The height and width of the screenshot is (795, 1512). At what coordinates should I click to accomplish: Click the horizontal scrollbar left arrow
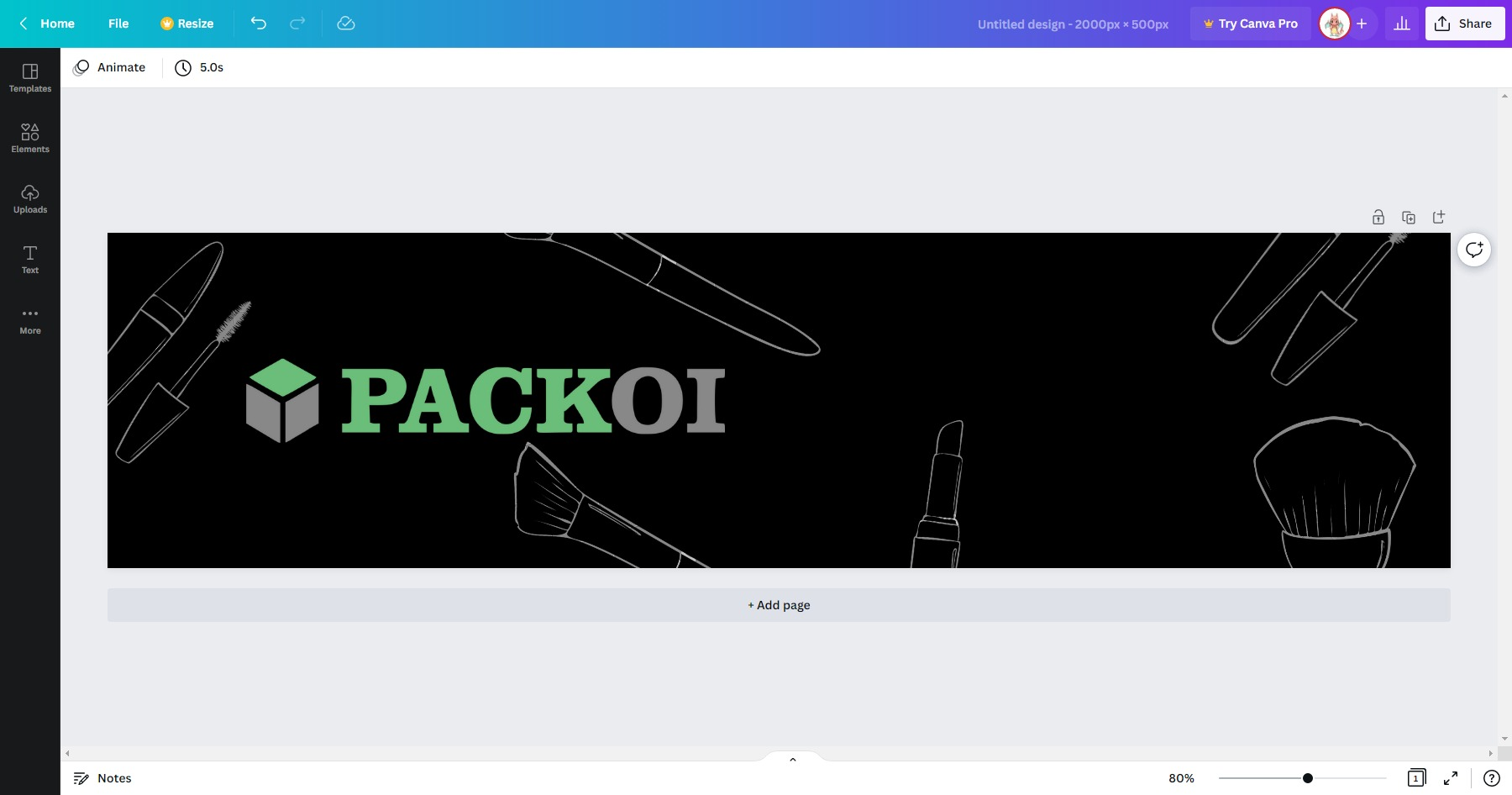coord(67,753)
